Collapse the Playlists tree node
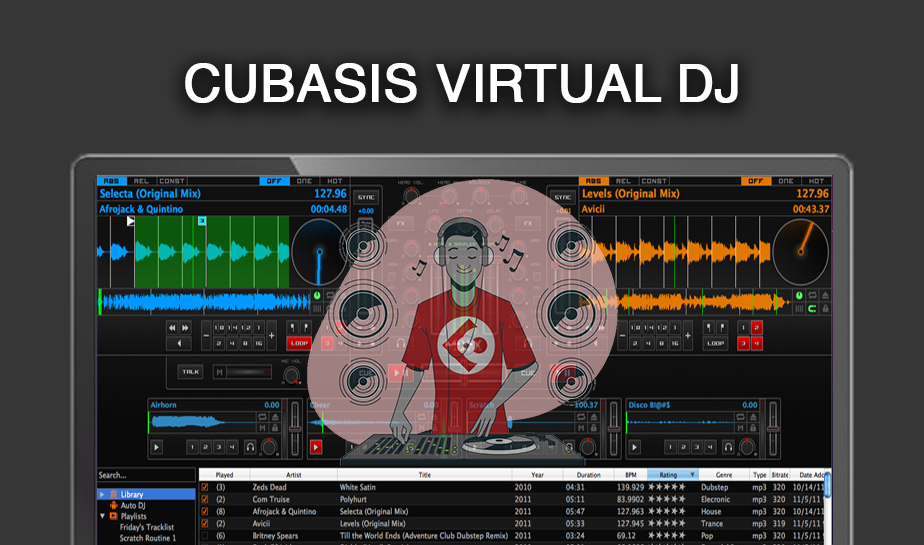Image resolution: width=924 pixels, height=545 pixels. point(103,516)
